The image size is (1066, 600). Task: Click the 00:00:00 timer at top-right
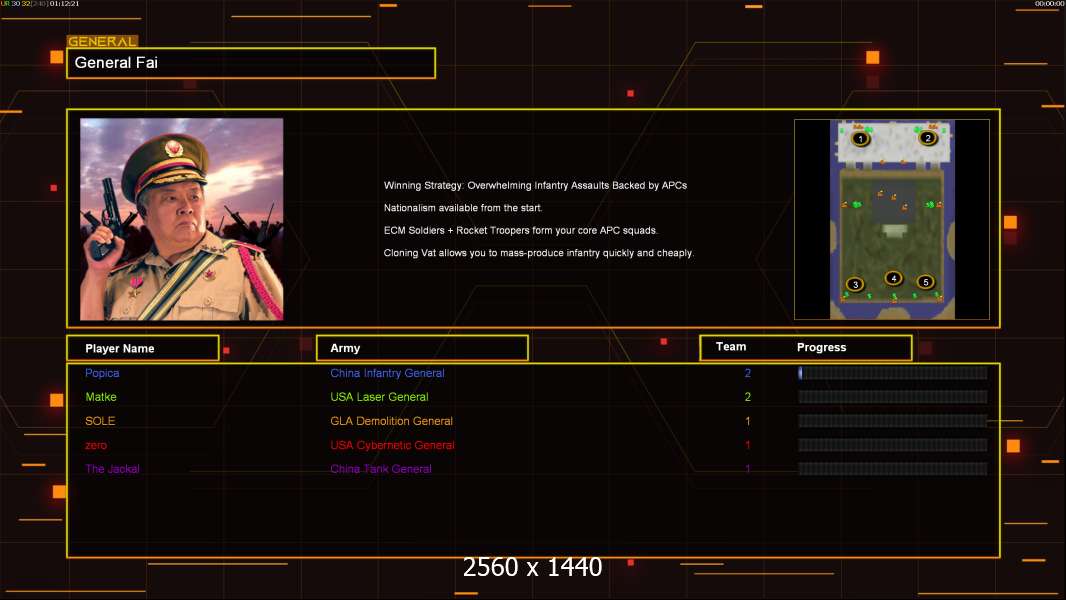point(1049,3)
